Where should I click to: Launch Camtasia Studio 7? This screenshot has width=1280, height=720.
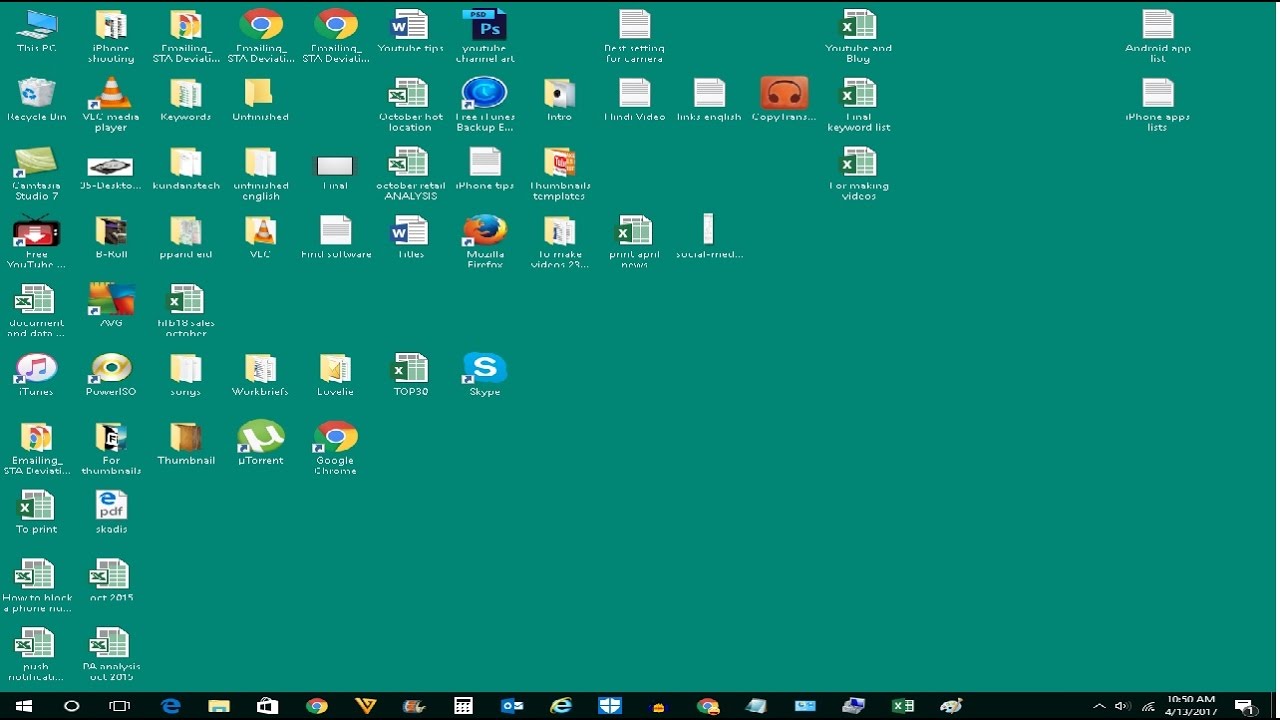[36, 165]
